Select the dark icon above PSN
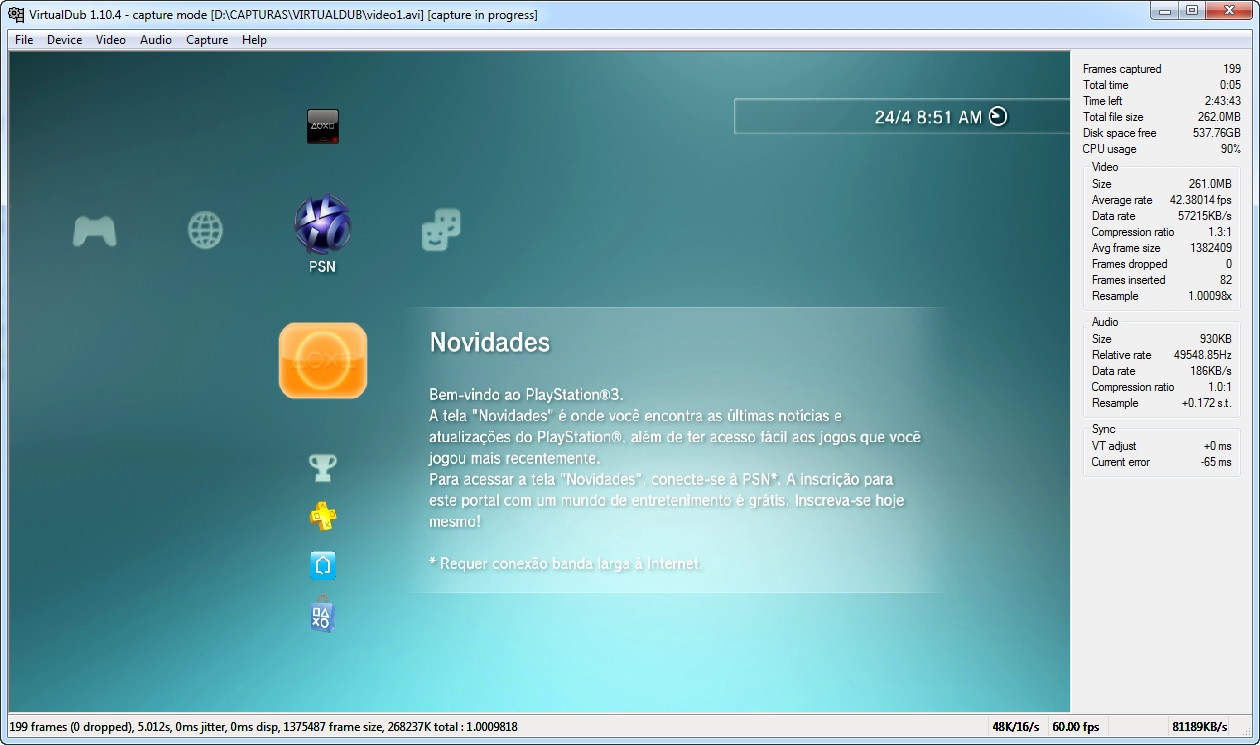1260x745 pixels. (x=322, y=126)
